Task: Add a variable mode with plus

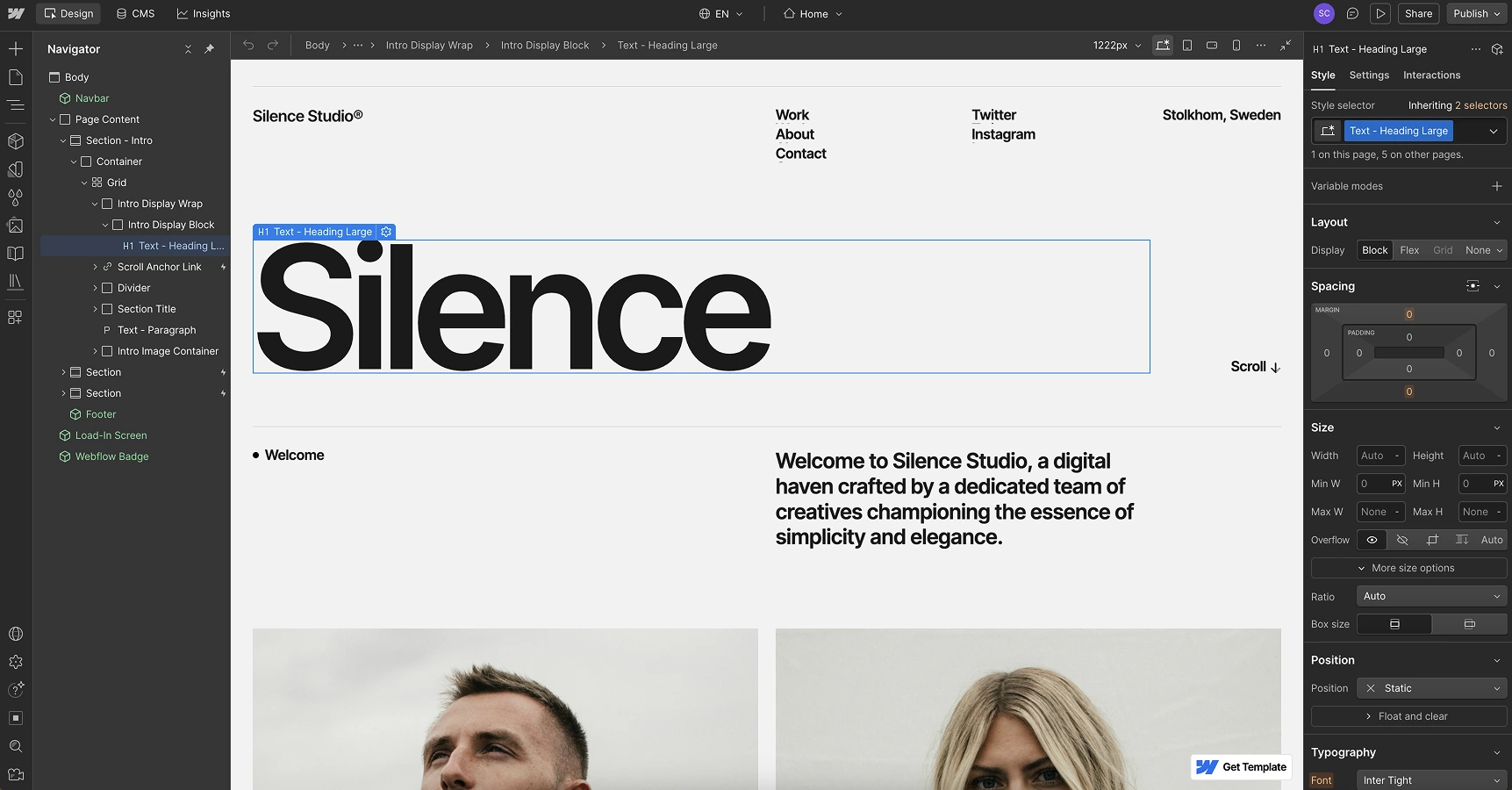Action: 1497,186
